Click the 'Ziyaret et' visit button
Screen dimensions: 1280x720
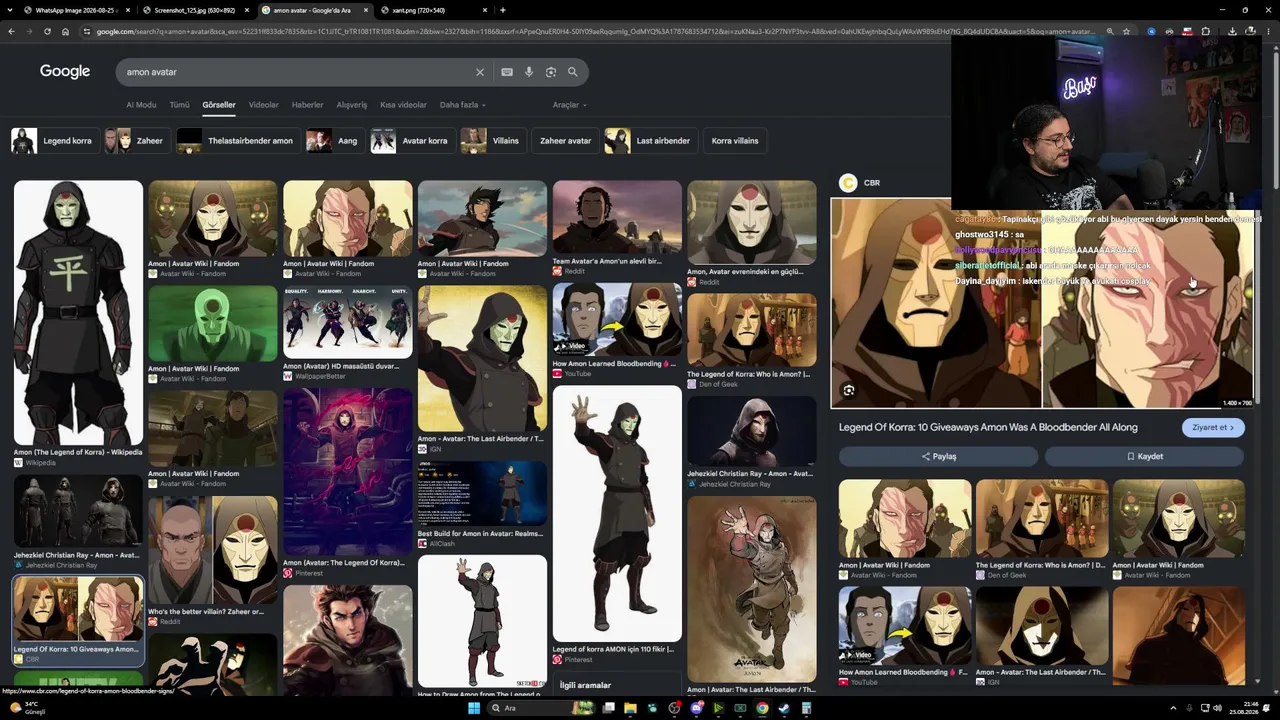1213,427
